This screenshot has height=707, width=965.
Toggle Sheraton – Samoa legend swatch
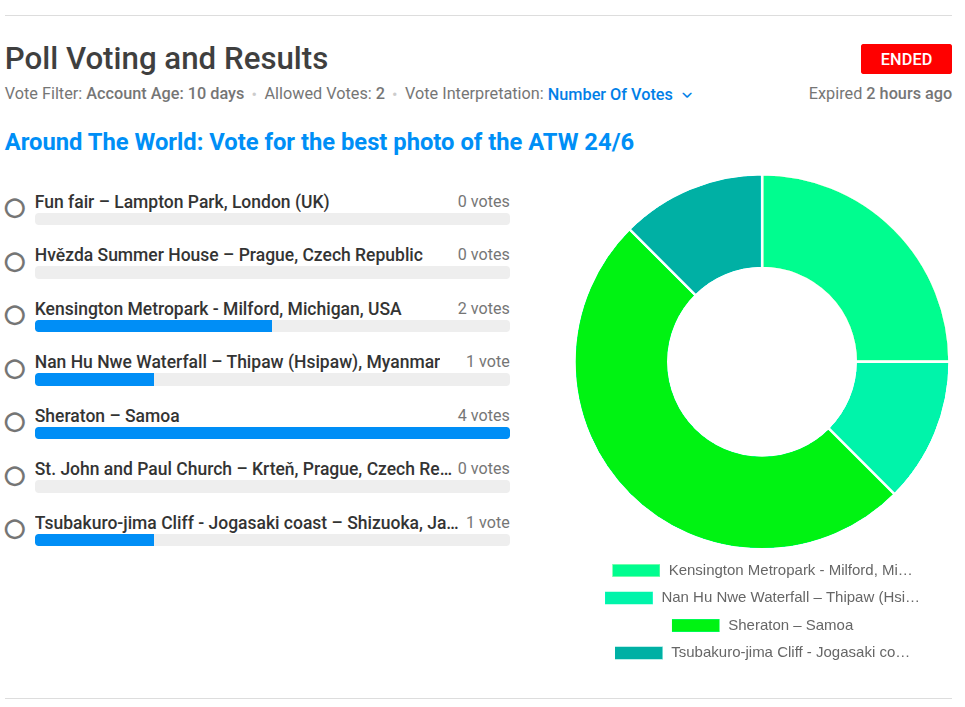[x=695, y=625]
